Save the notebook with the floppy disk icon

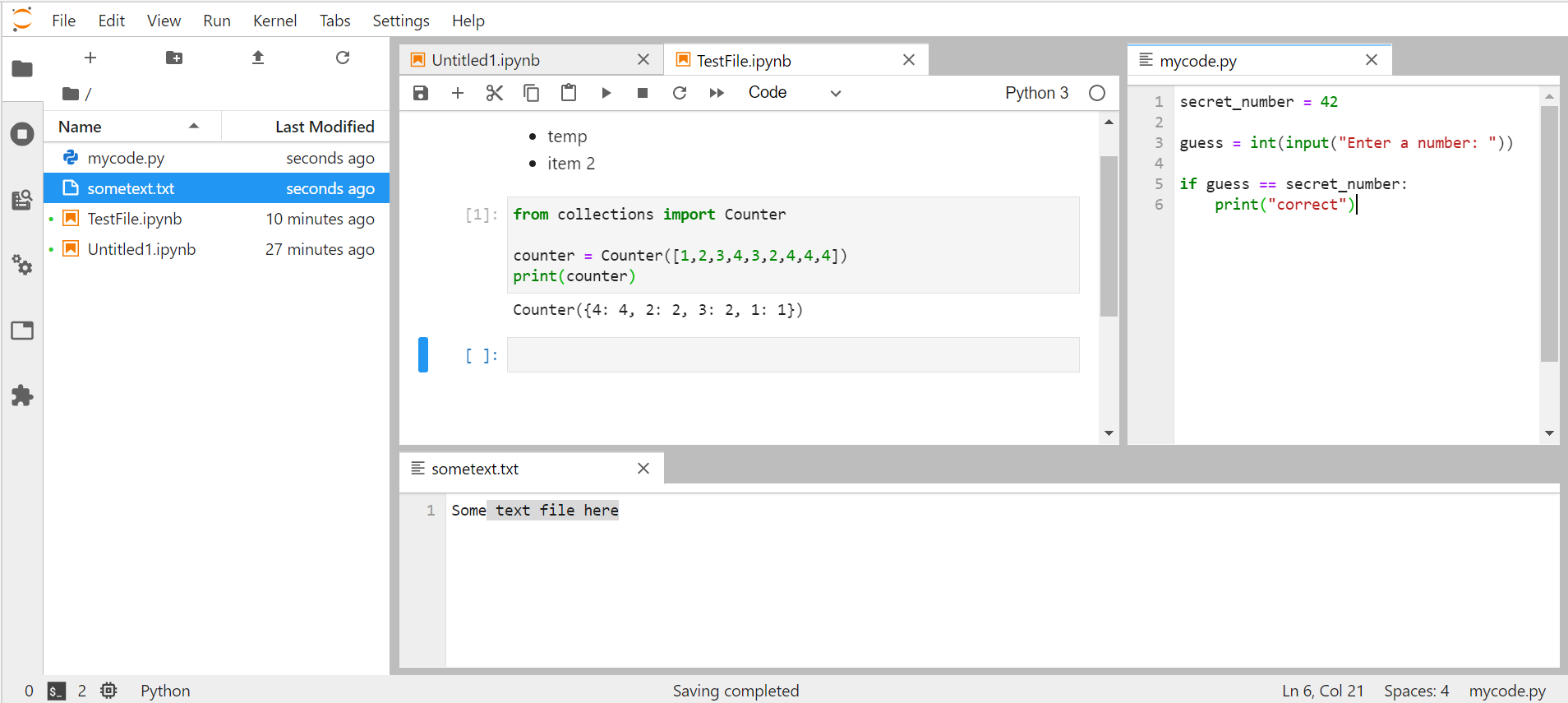421,93
